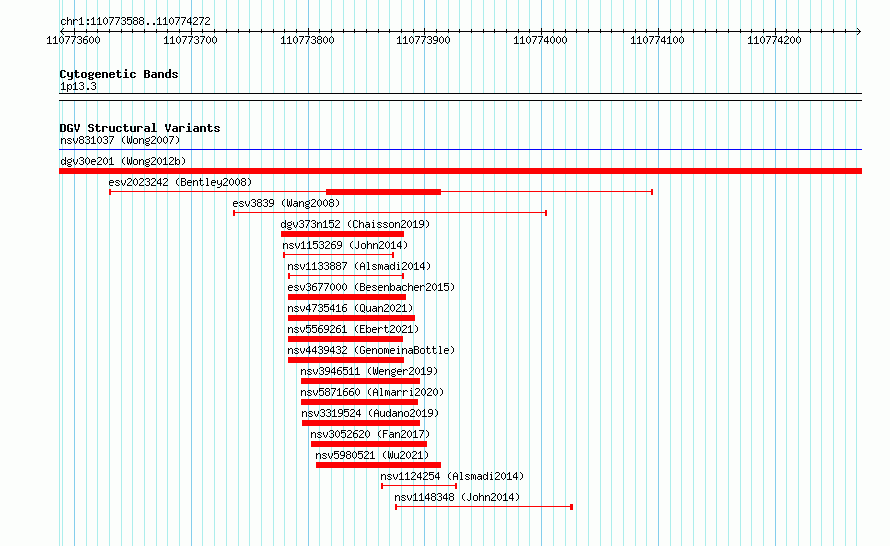The width and height of the screenshot is (890, 546).
Task: Click the nsv831037 (Wong2007) label
Action: pos(120,140)
